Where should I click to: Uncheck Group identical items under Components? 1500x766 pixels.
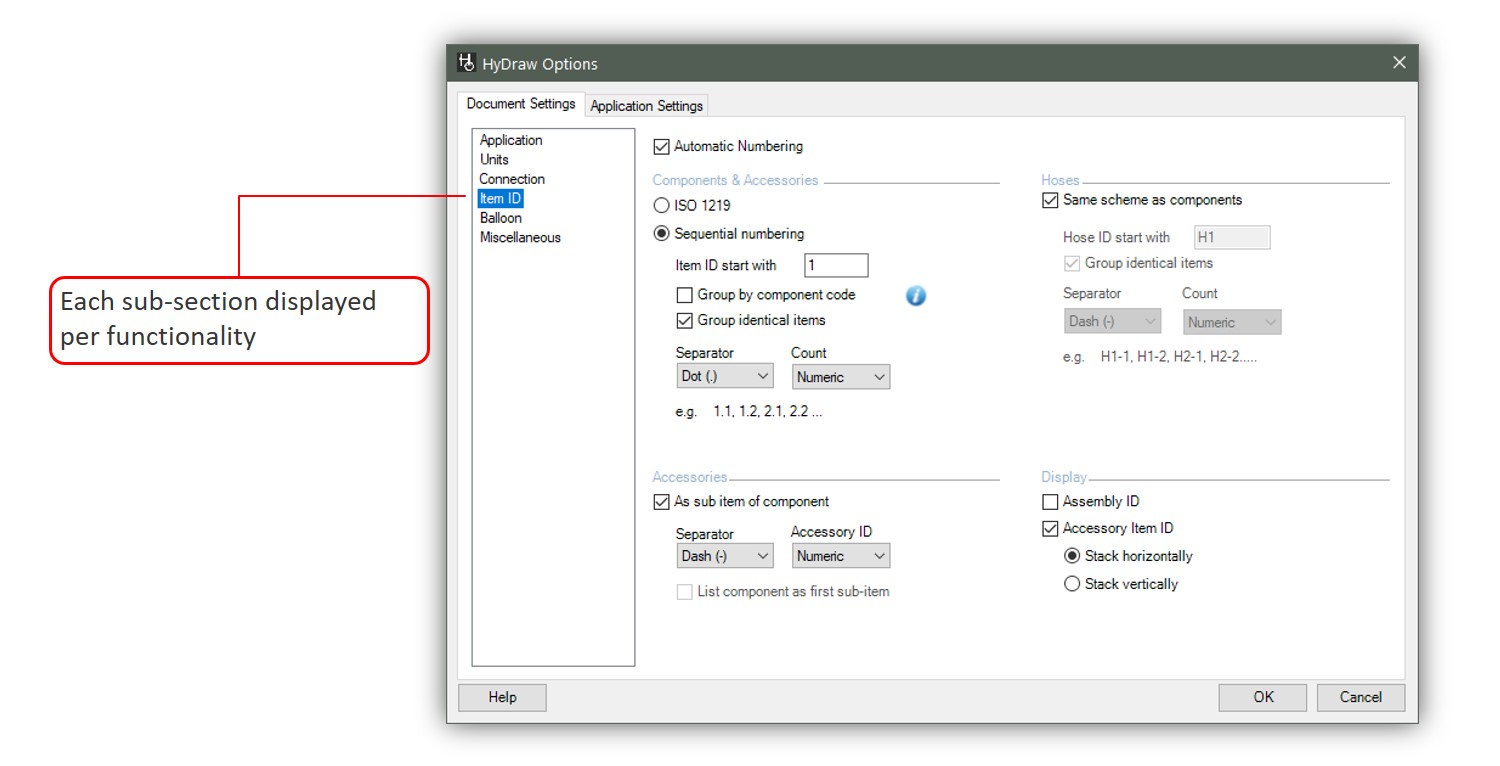(684, 321)
